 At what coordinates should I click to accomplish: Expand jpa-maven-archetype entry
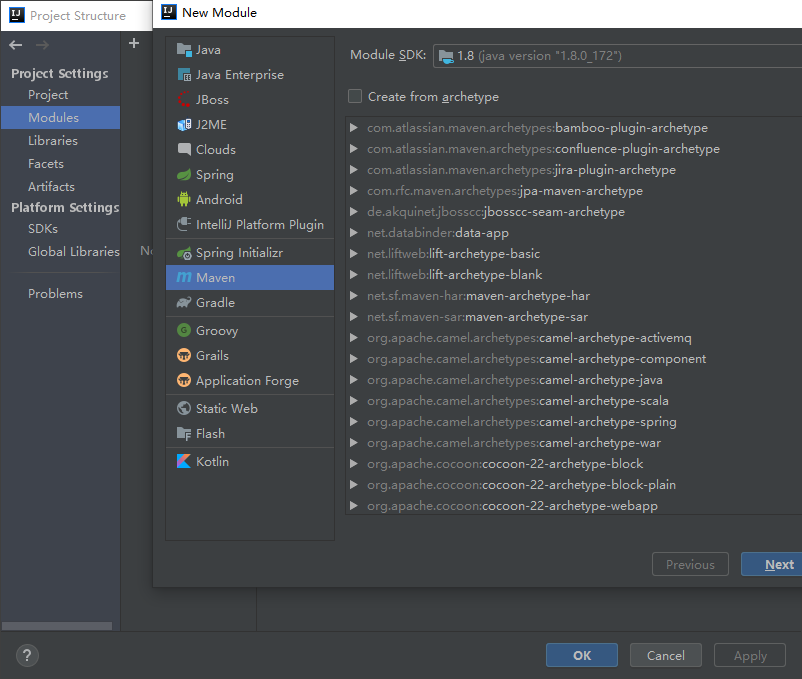pyautogui.click(x=353, y=191)
